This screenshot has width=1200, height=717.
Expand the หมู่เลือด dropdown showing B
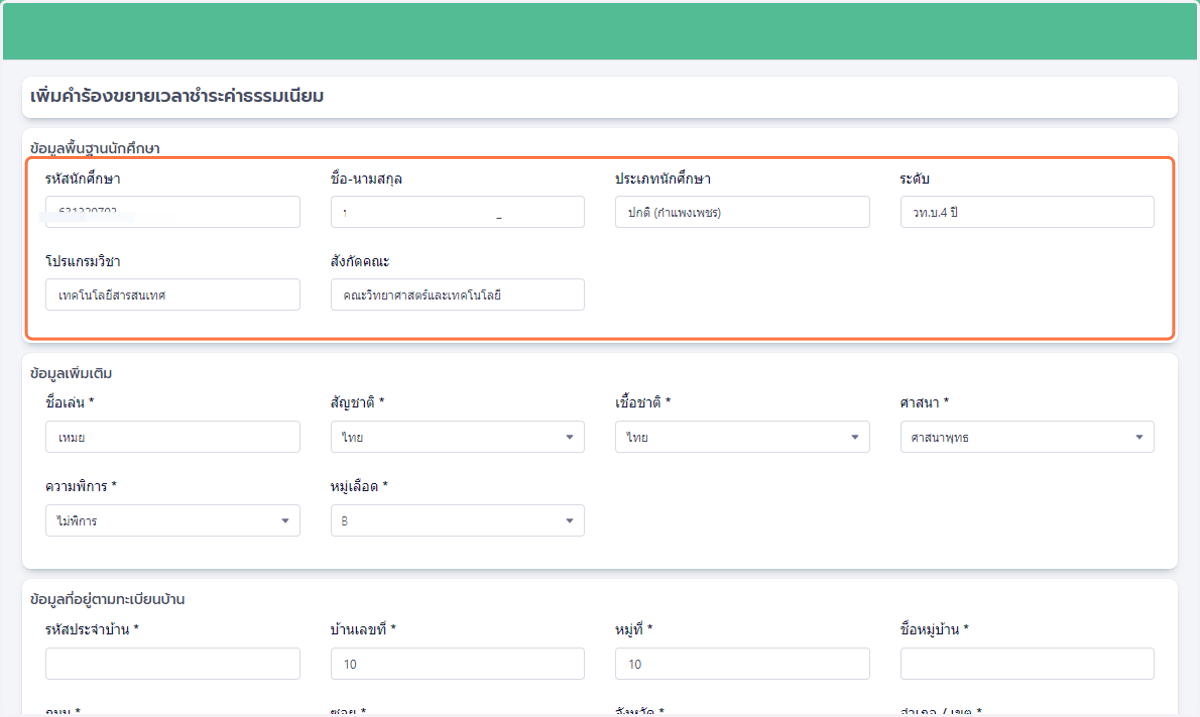click(x=457, y=520)
